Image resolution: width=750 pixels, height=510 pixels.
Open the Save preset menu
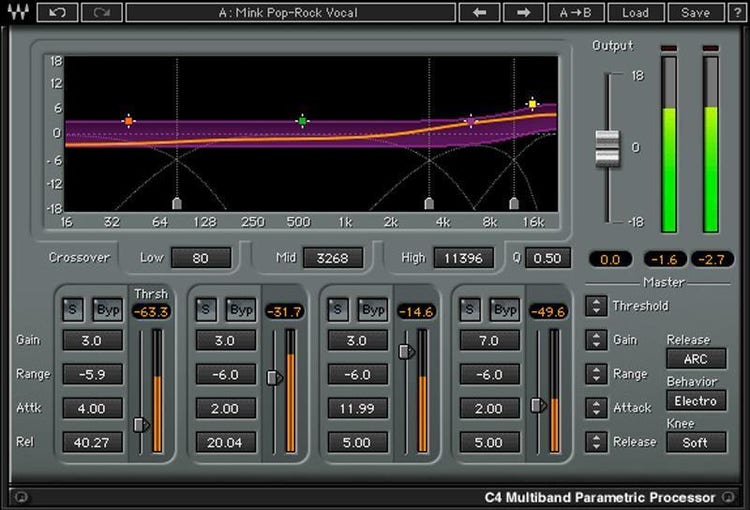(x=695, y=13)
